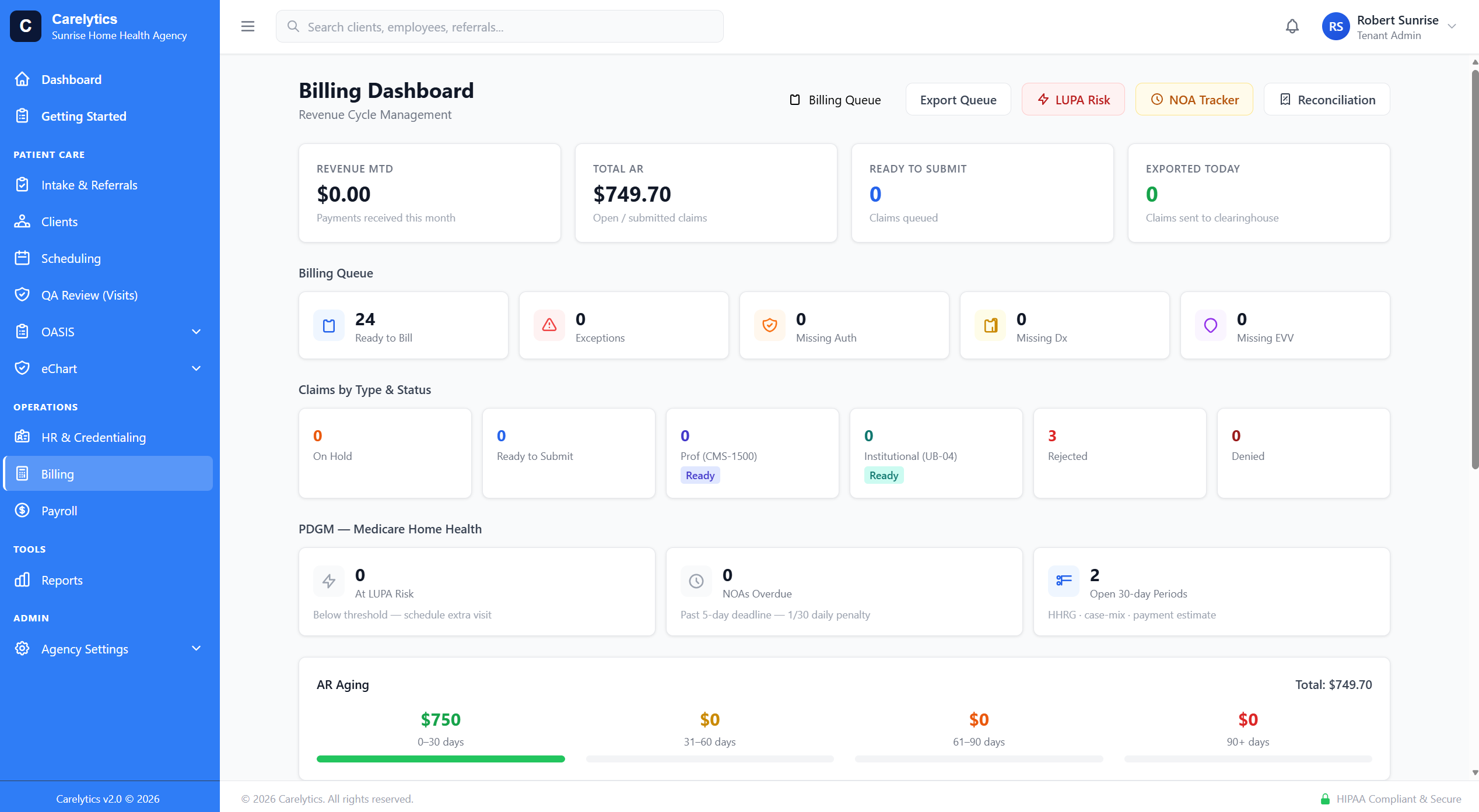Click the 'Carelytics v2.0 © 2026' footer text
This screenshot has width=1479, height=812.
click(108, 799)
